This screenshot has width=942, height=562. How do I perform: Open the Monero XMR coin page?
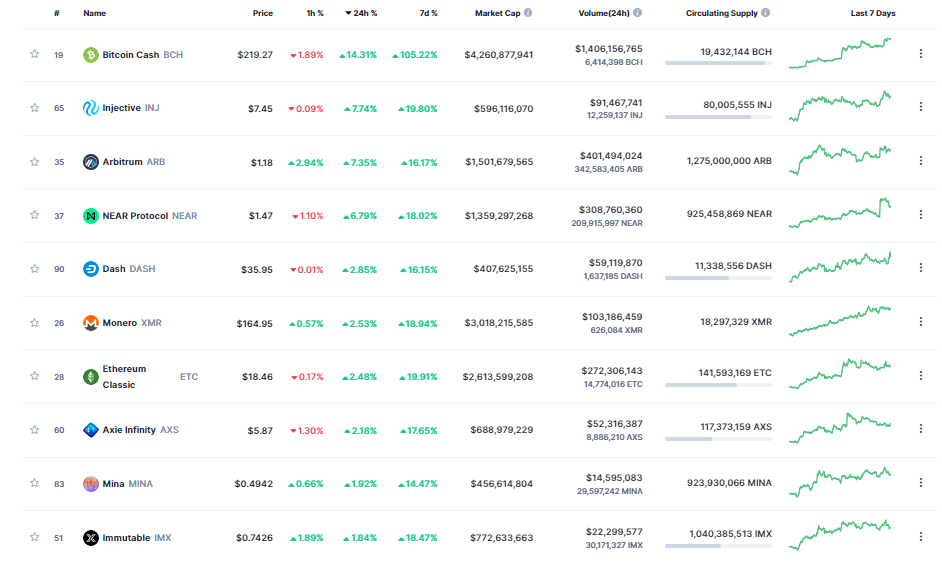[132, 323]
